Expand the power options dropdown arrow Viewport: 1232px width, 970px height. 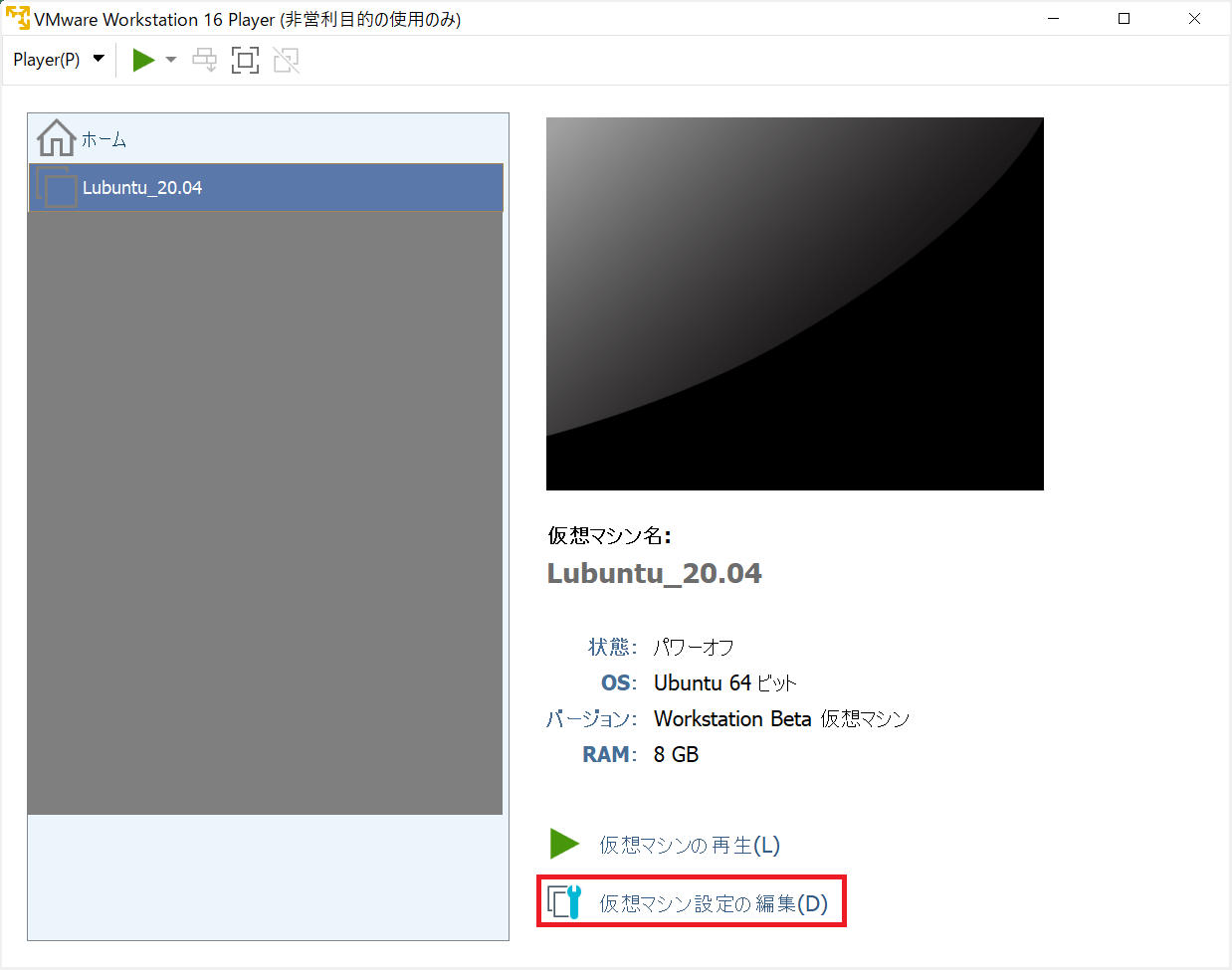tap(171, 60)
